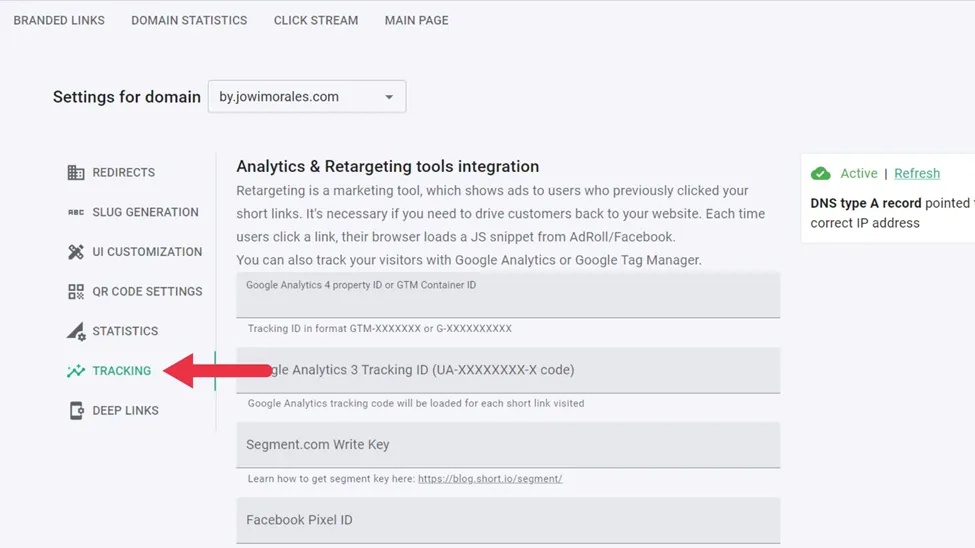Go to the Click Stream tab
975x548 pixels.
(316, 21)
